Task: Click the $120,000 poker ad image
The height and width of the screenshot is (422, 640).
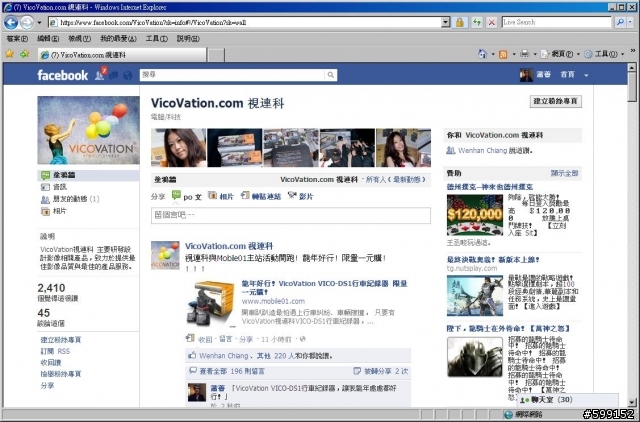Action: pos(475,215)
